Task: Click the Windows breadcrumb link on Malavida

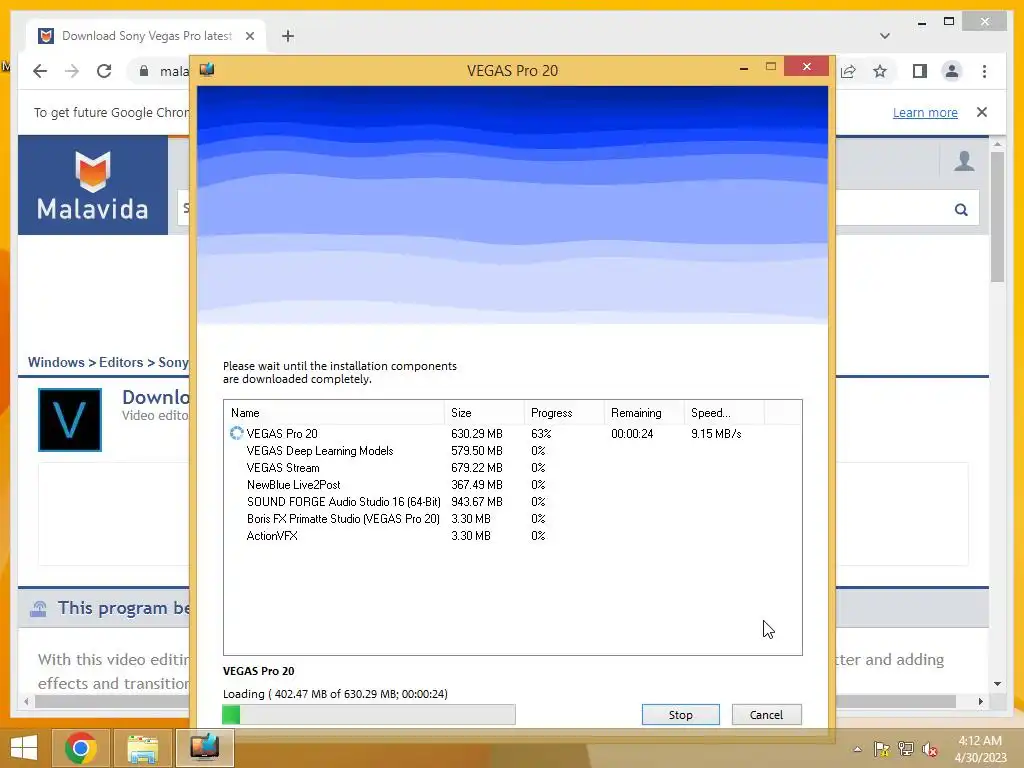Action: 56,362
